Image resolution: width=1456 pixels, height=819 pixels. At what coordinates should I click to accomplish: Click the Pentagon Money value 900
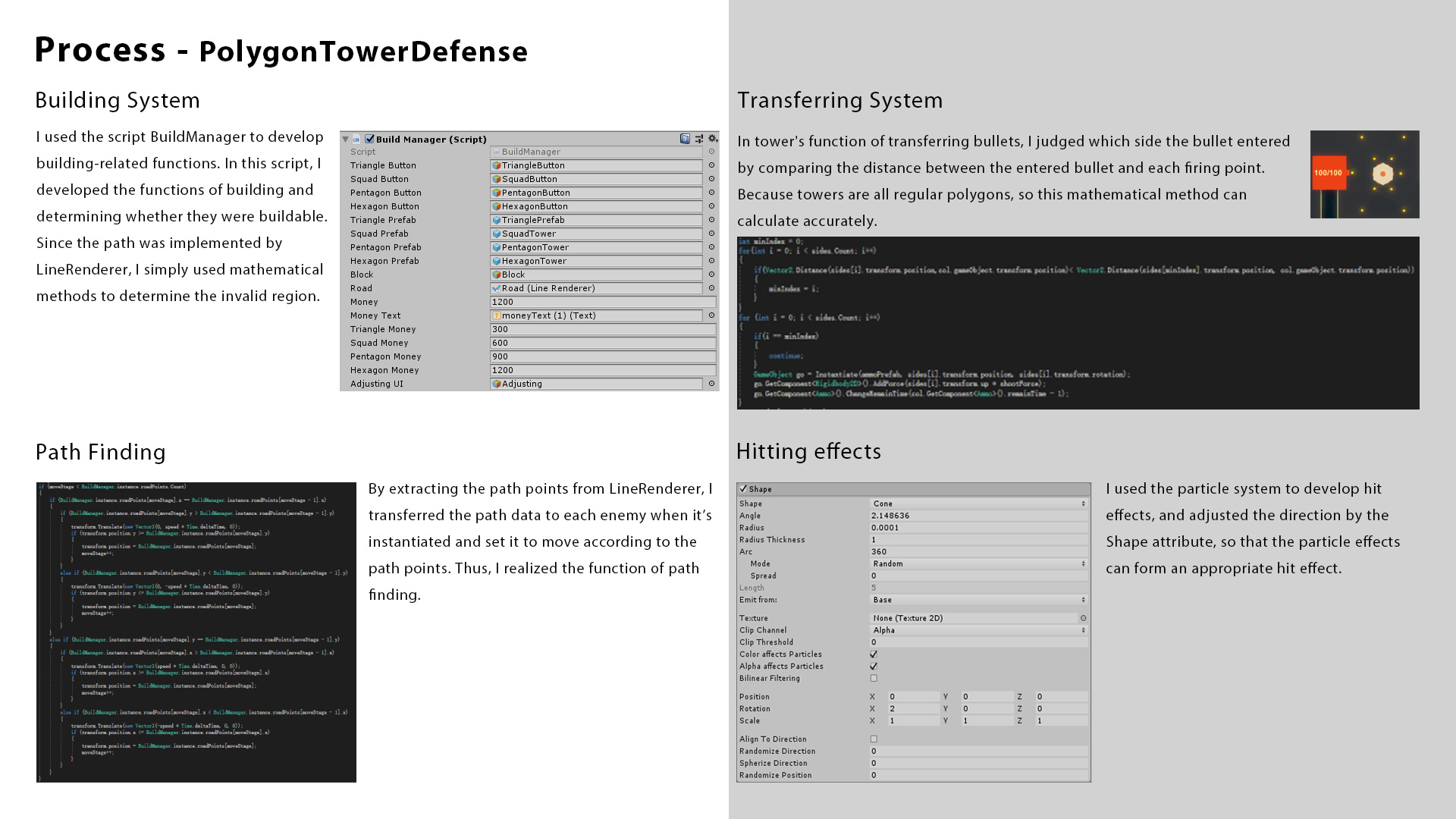pyautogui.click(x=603, y=356)
